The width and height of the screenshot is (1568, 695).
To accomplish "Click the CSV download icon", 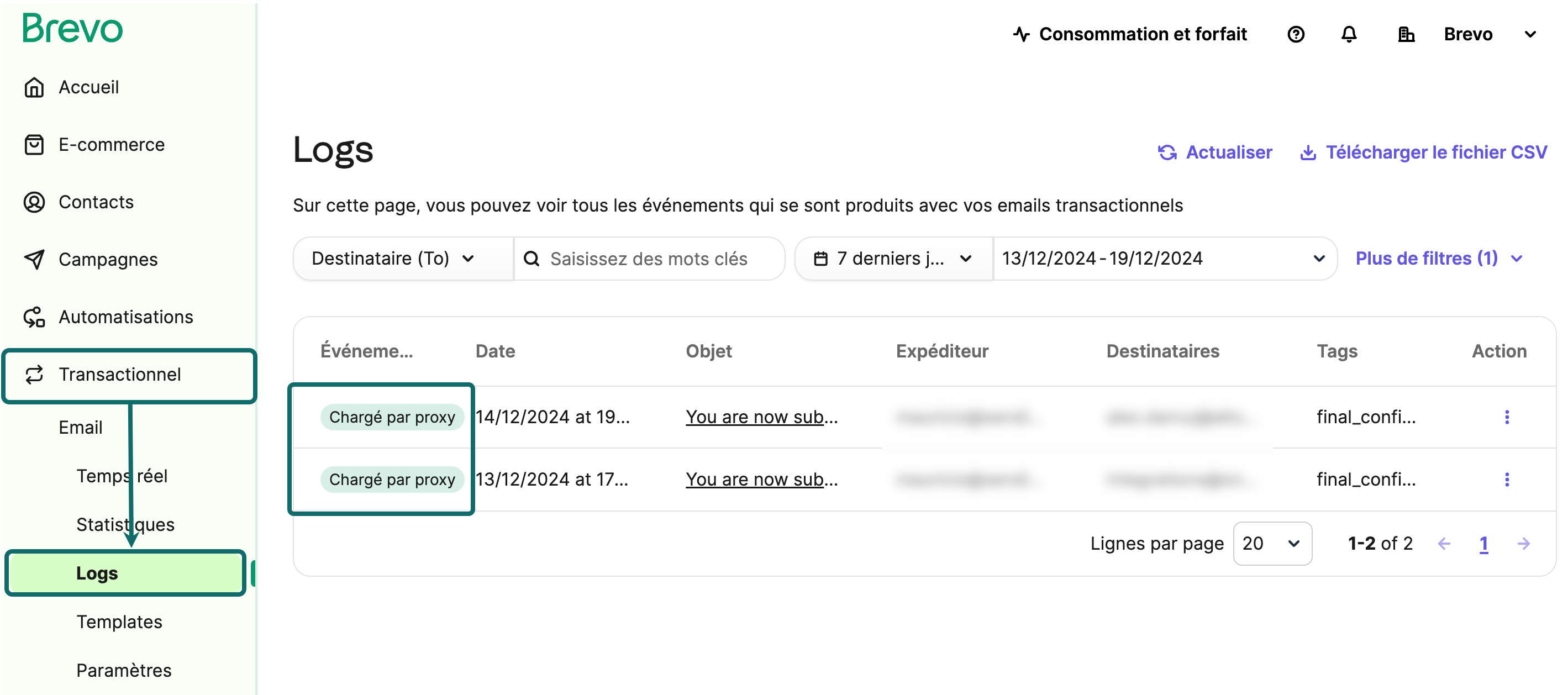I will pos(1308,152).
